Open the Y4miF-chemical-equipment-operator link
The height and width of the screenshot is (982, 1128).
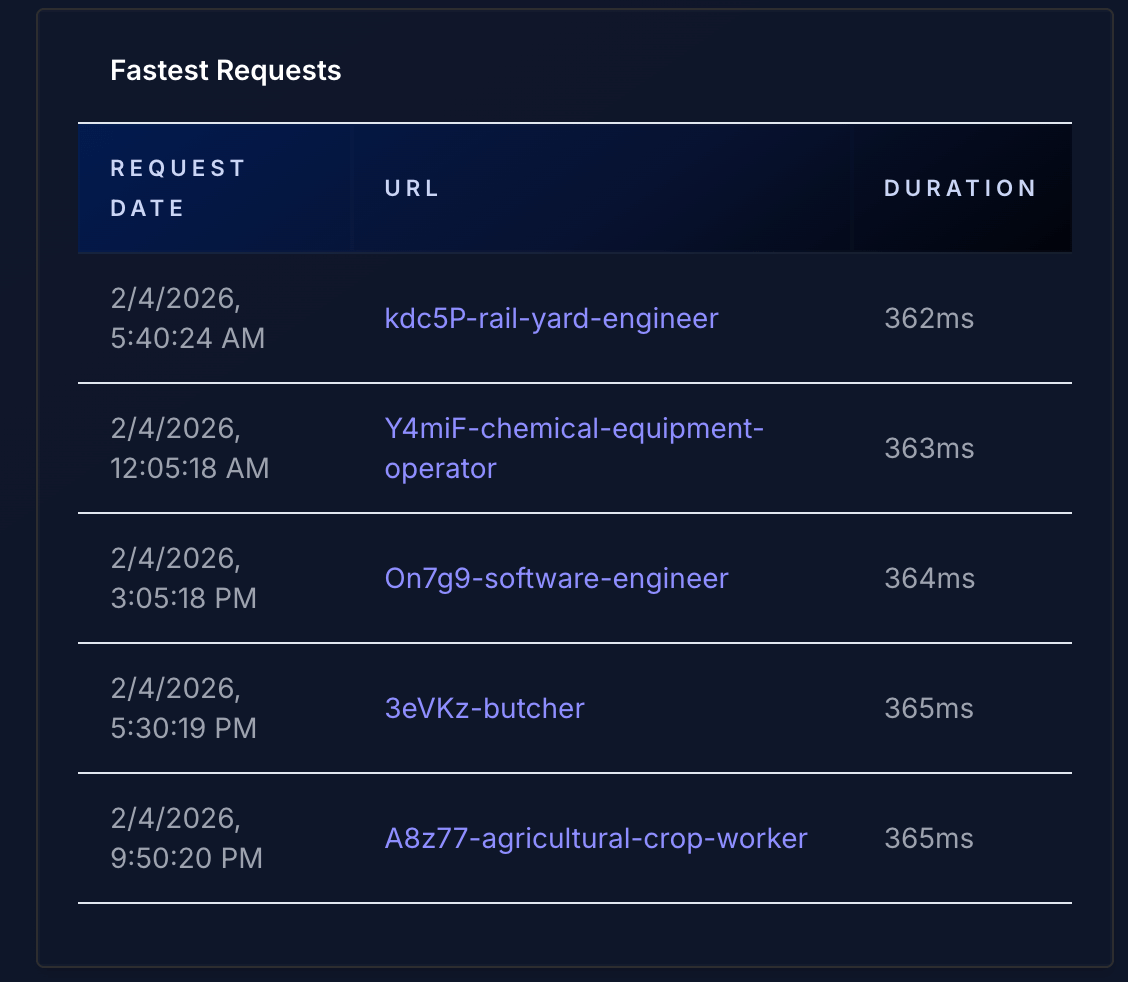[x=575, y=448]
